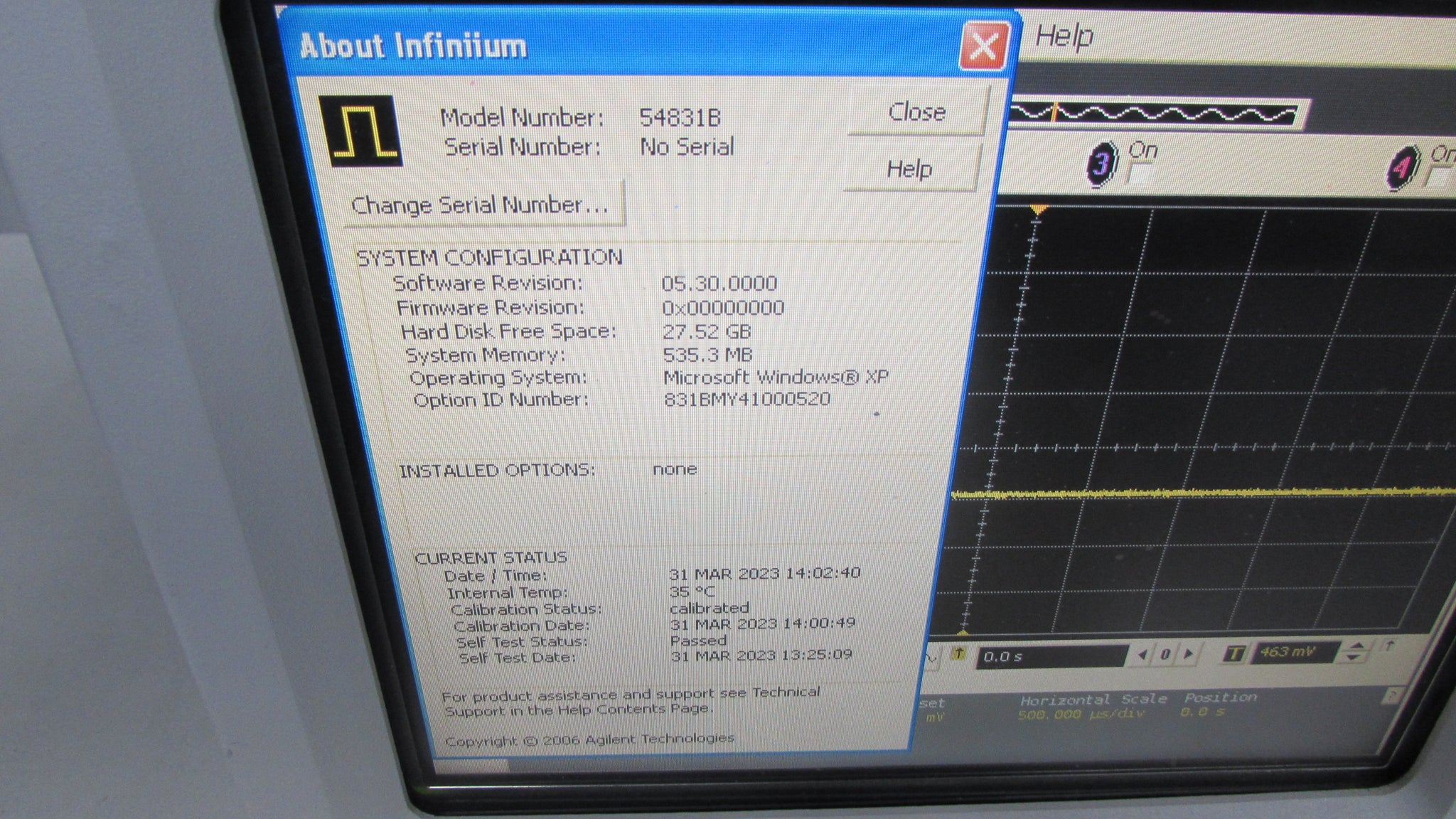
Task: Click the Self Test Status value Passed
Action: coord(698,641)
